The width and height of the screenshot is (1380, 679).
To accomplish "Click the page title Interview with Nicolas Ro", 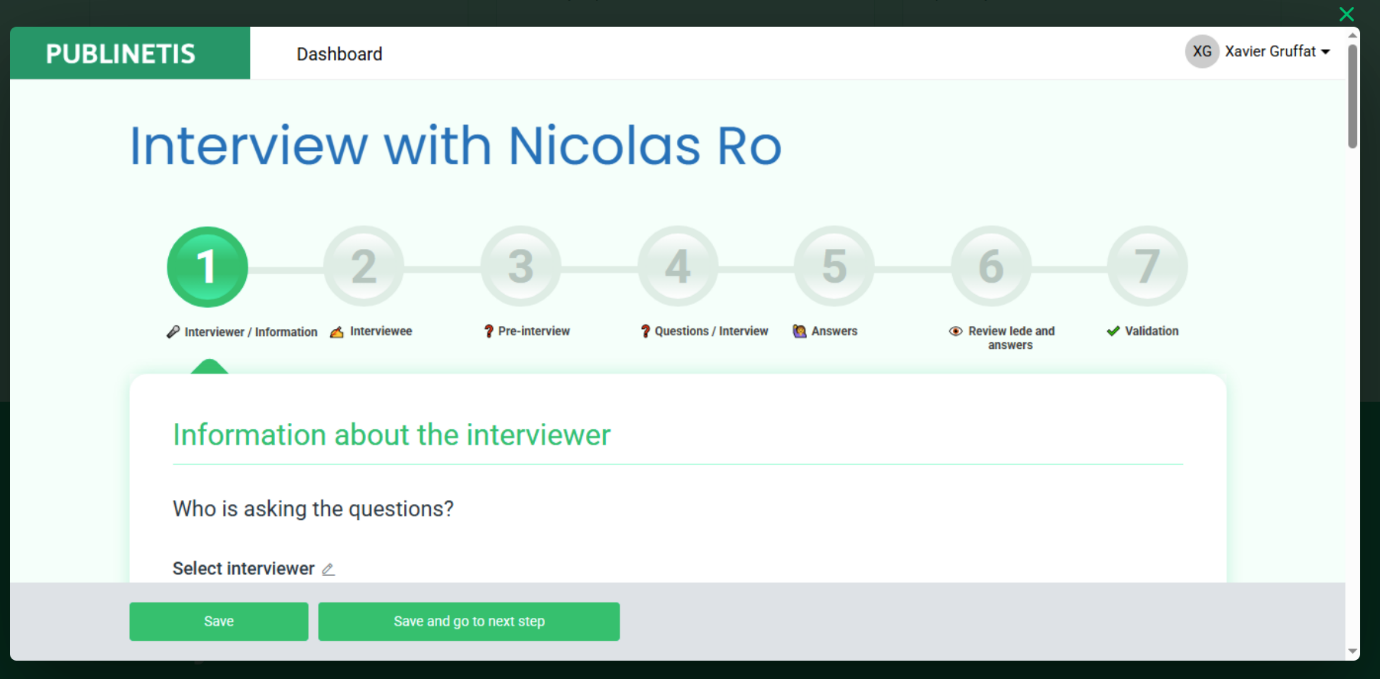I will pyautogui.click(x=456, y=146).
